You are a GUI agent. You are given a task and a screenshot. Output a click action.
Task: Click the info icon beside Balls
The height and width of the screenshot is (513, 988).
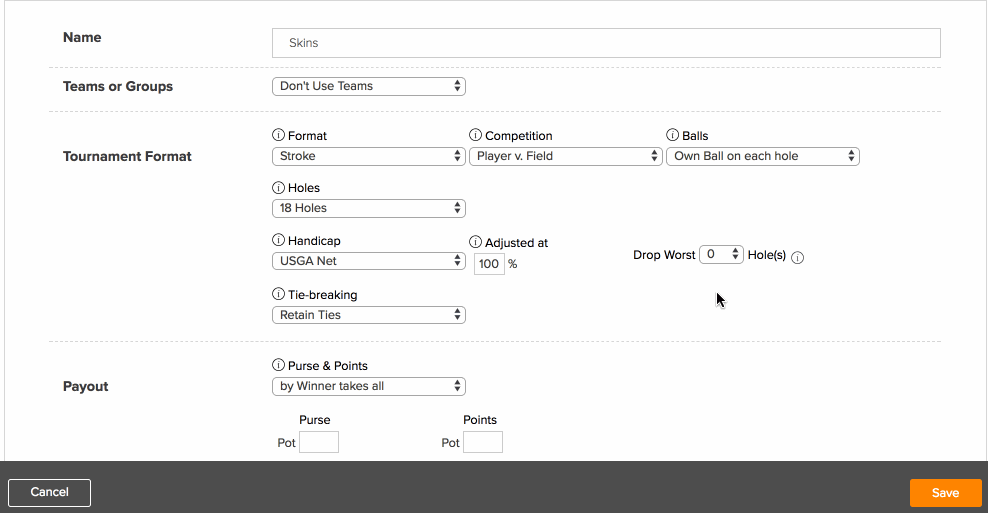[672, 135]
